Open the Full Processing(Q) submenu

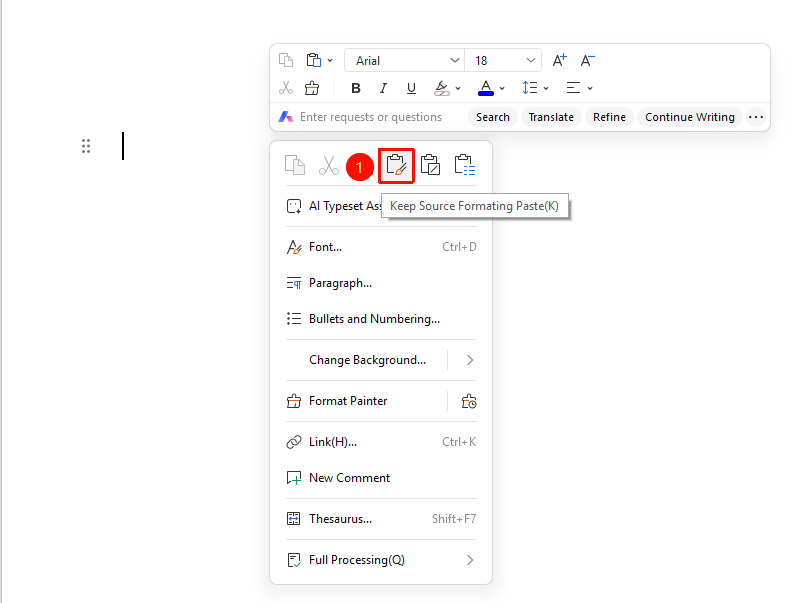(x=381, y=560)
